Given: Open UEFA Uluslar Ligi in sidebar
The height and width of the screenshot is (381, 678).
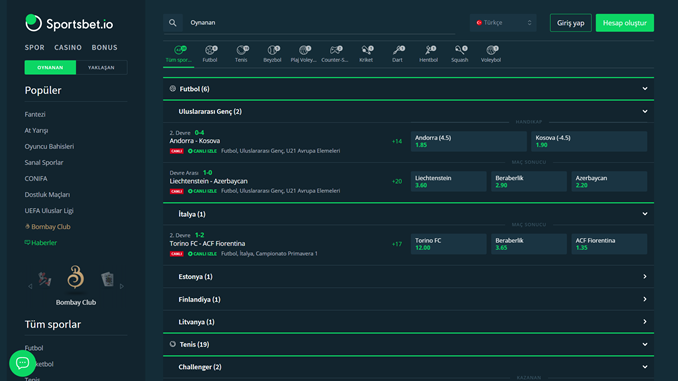Looking at the screenshot, I should coord(49,211).
